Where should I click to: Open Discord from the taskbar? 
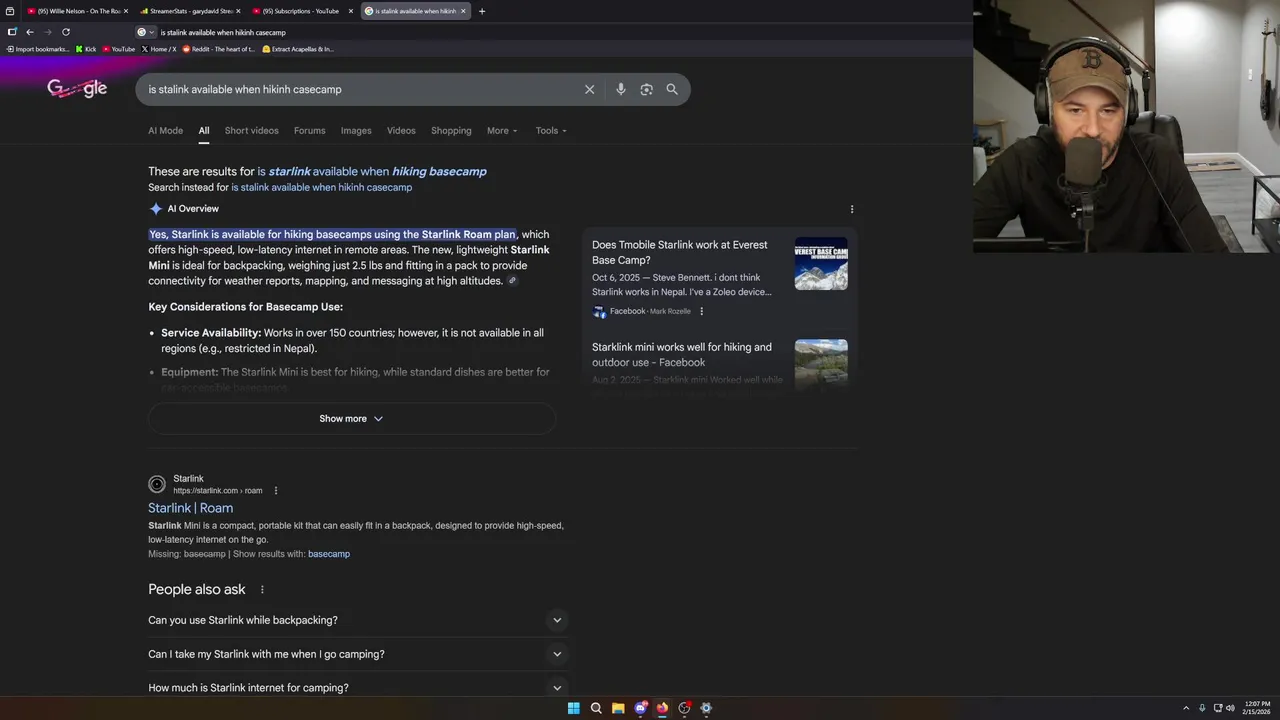pos(640,708)
